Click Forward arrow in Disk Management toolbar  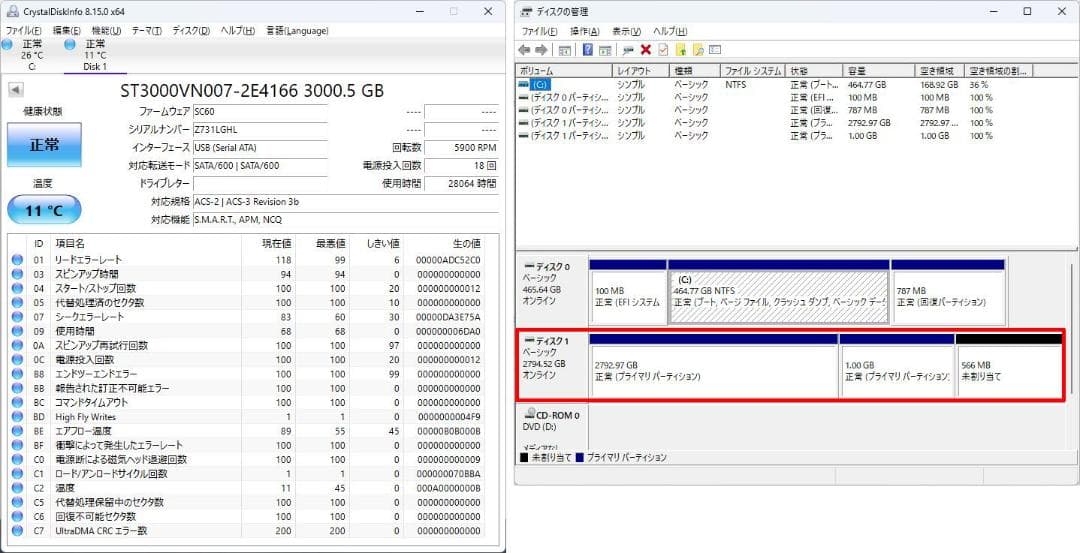click(x=541, y=50)
